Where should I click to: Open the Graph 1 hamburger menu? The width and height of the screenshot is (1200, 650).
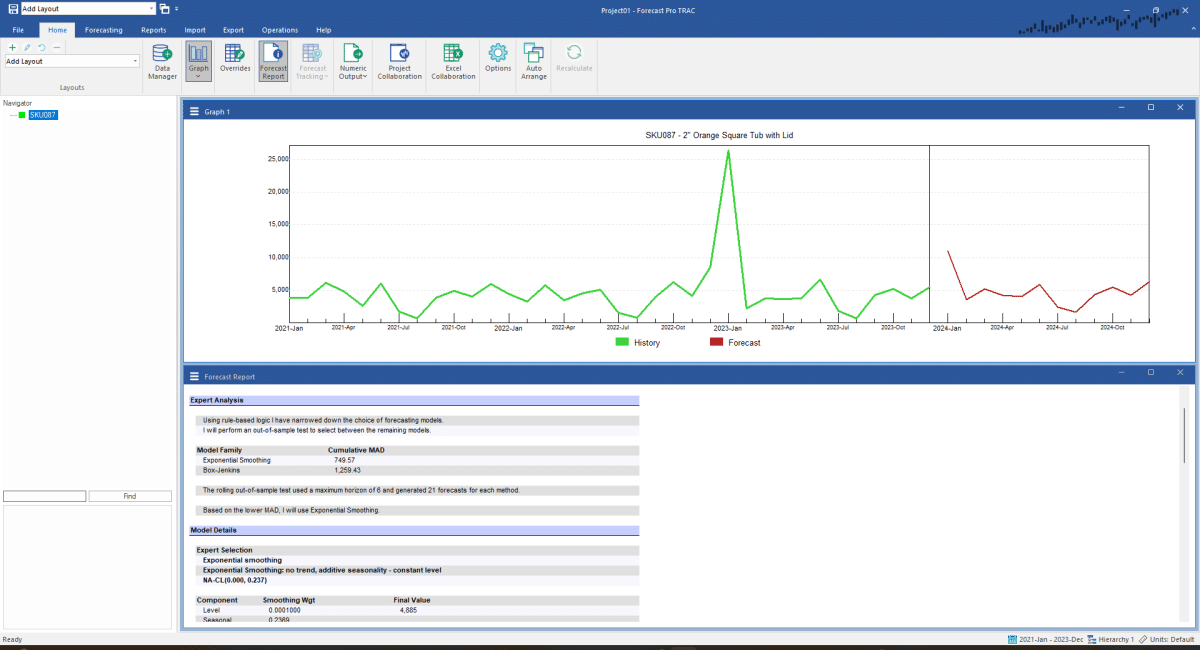pos(194,111)
